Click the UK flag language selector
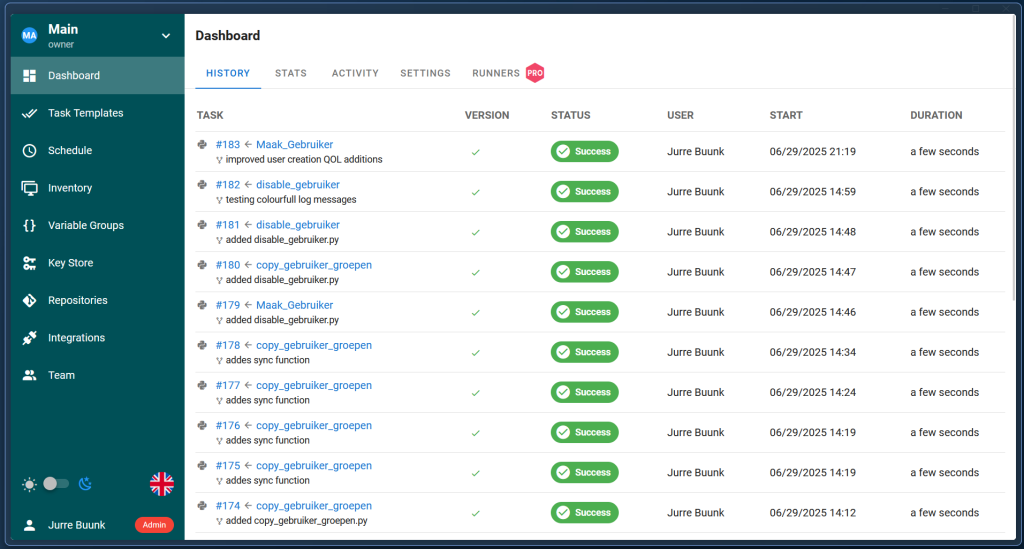Image resolution: width=1024 pixels, height=549 pixels. [161, 484]
